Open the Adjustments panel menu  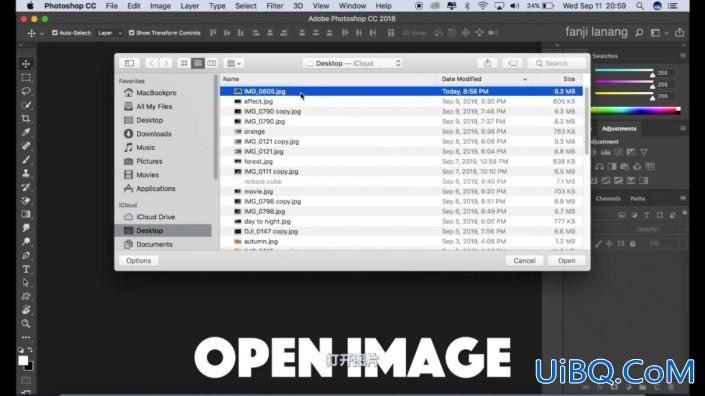click(683, 128)
